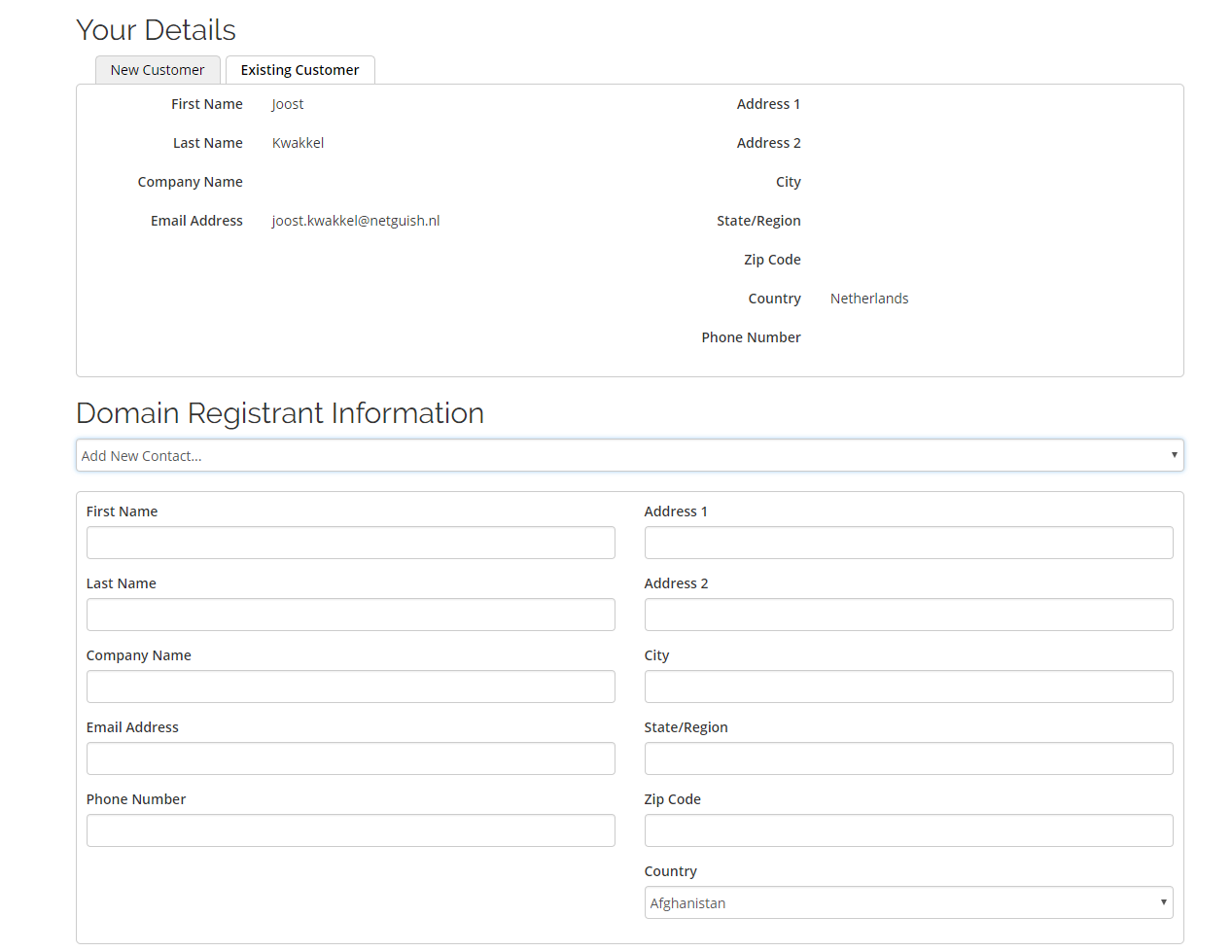Open the Add New Contact dropdown
This screenshot has height=952, width=1232.
pos(629,455)
